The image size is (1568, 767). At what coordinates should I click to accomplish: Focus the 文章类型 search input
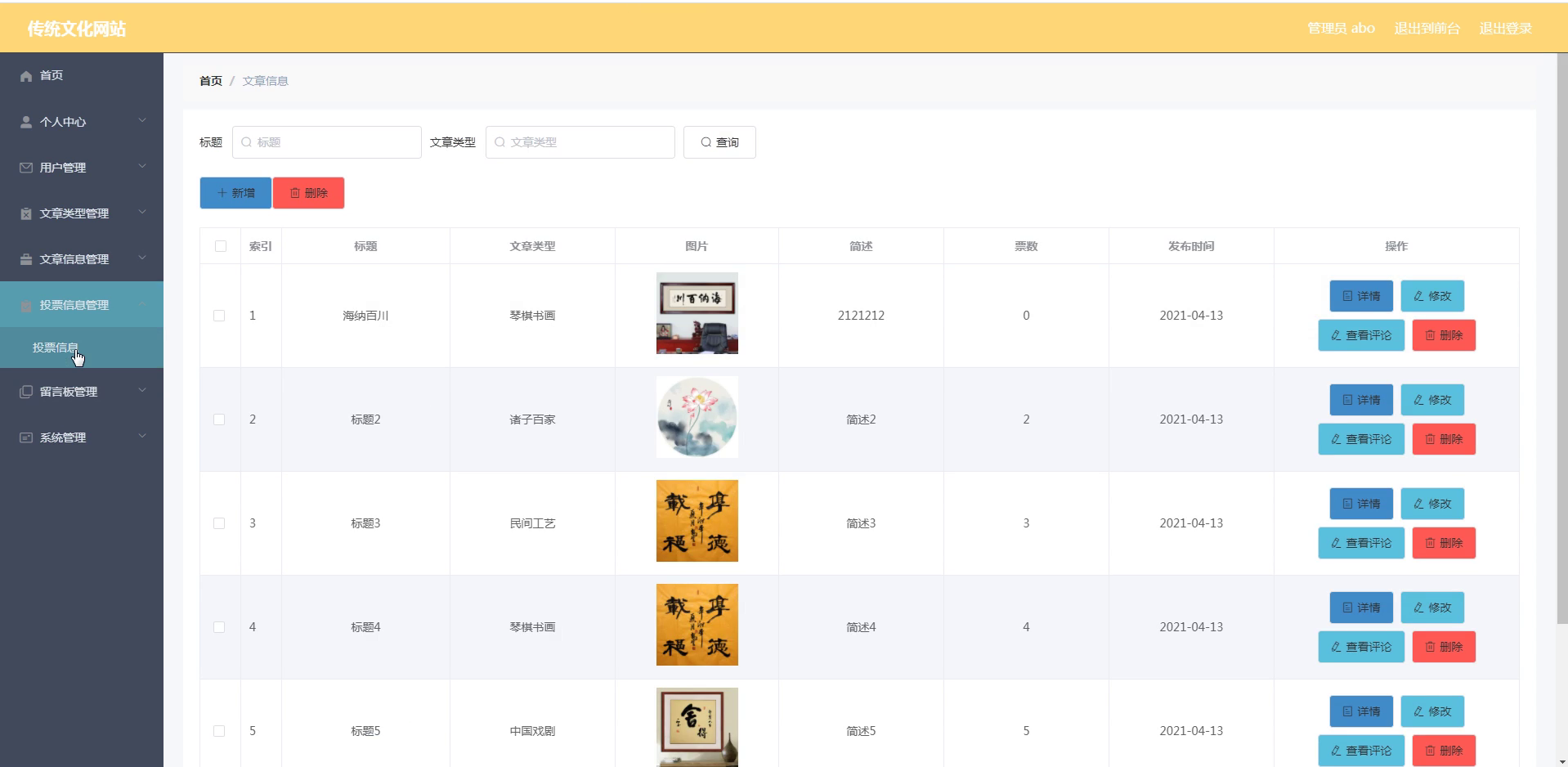coord(580,142)
